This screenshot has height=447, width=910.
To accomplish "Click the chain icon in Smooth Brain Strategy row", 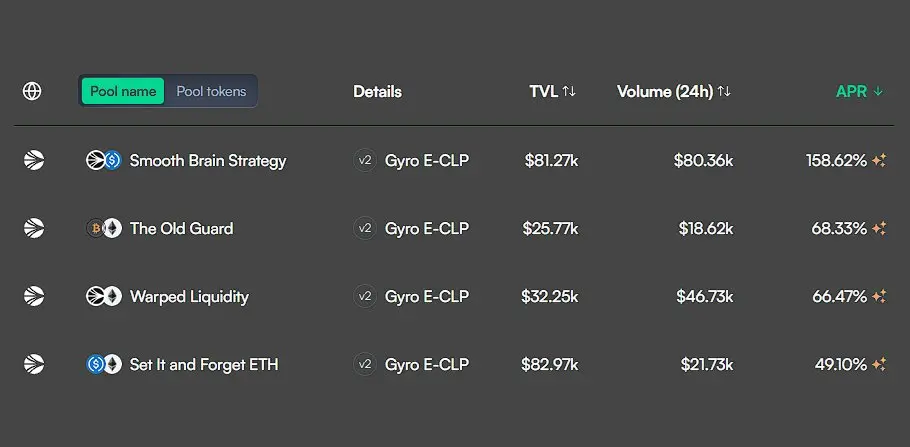I will coord(34,160).
